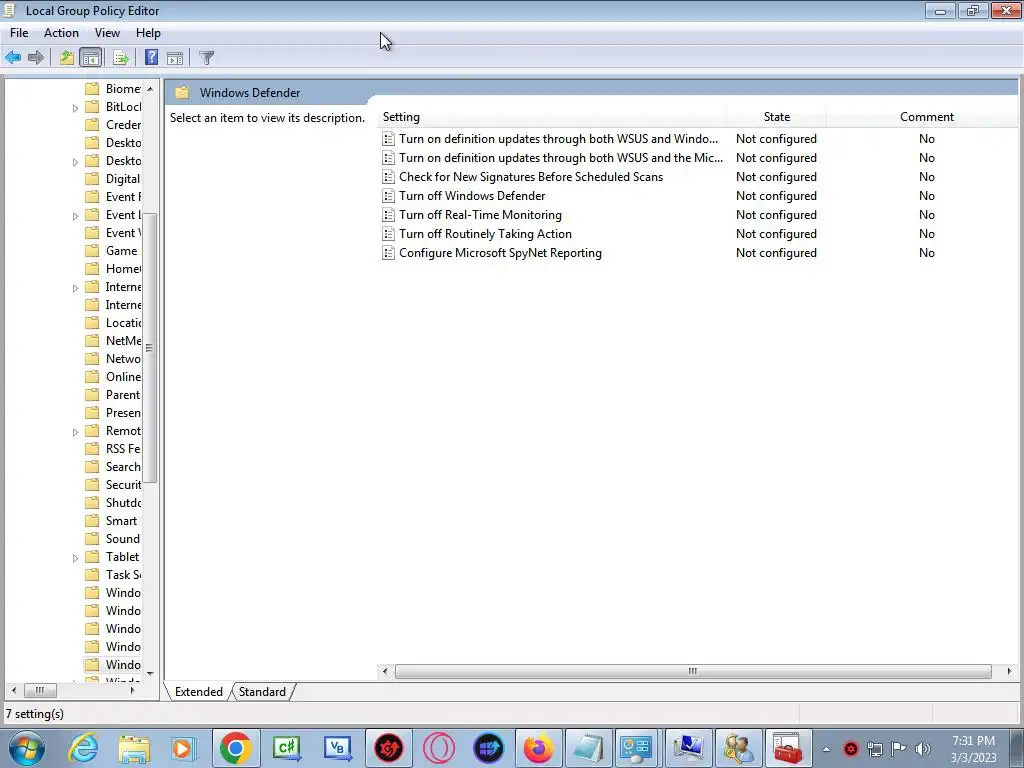Click settings list horizontal scrollbar thumb

coord(693,671)
